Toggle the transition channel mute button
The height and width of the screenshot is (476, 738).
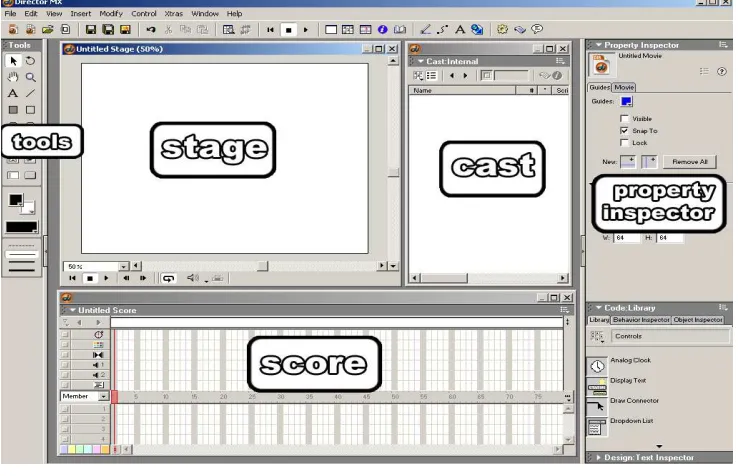coord(65,355)
